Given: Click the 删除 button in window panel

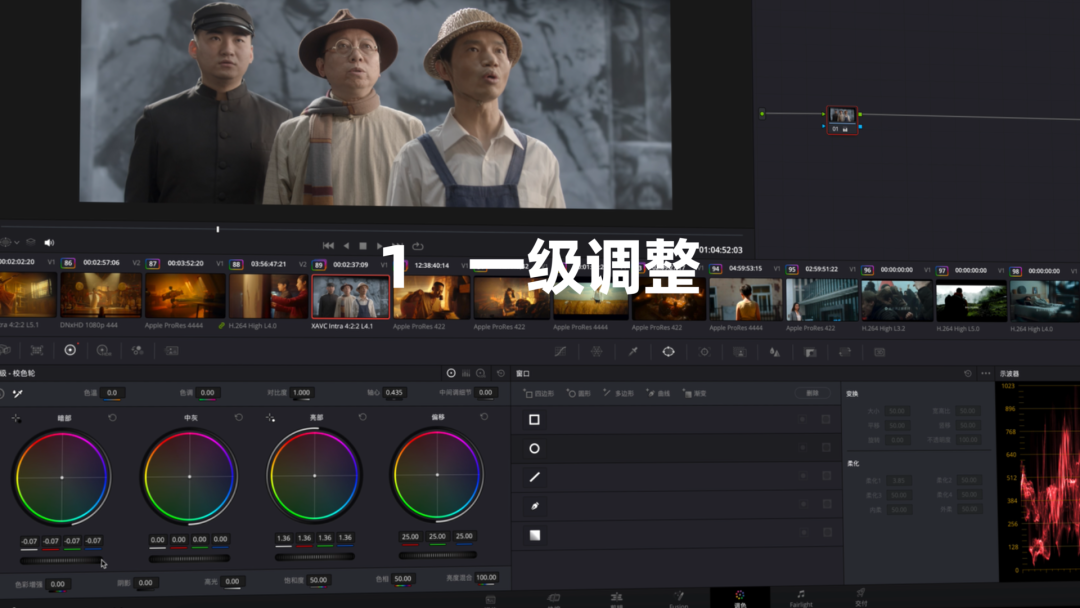Looking at the screenshot, I should click(x=812, y=393).
